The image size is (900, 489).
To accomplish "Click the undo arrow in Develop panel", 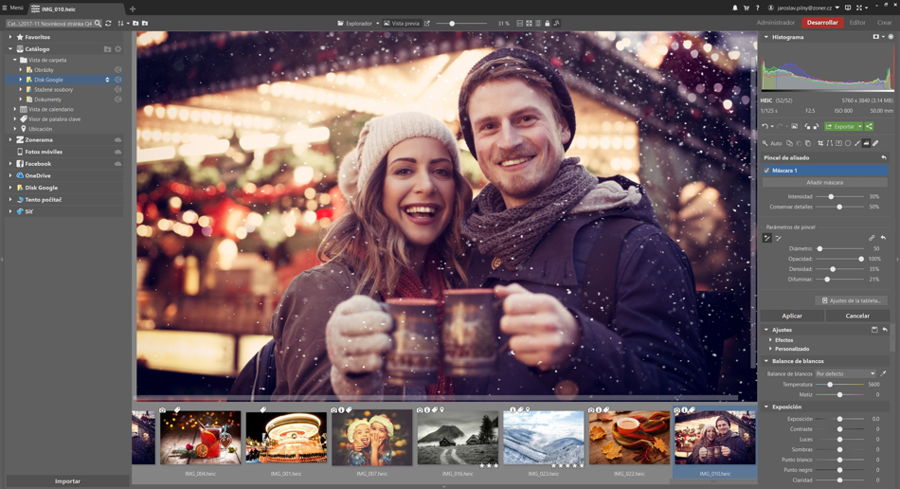I will pos(765,126).
